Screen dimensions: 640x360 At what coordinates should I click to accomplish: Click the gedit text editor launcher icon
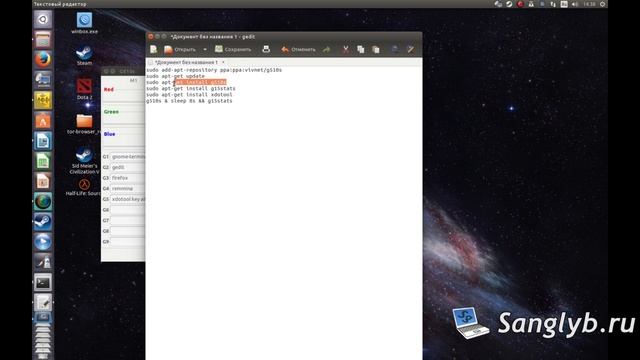pos(43,303)
